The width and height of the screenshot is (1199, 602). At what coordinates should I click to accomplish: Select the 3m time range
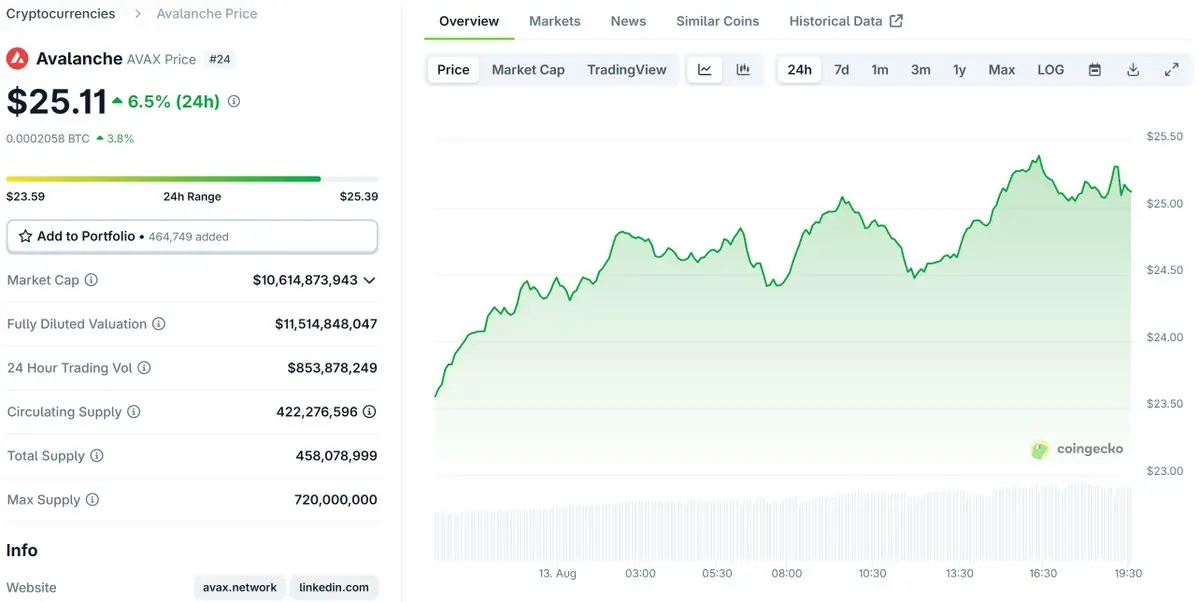[921, 70]
